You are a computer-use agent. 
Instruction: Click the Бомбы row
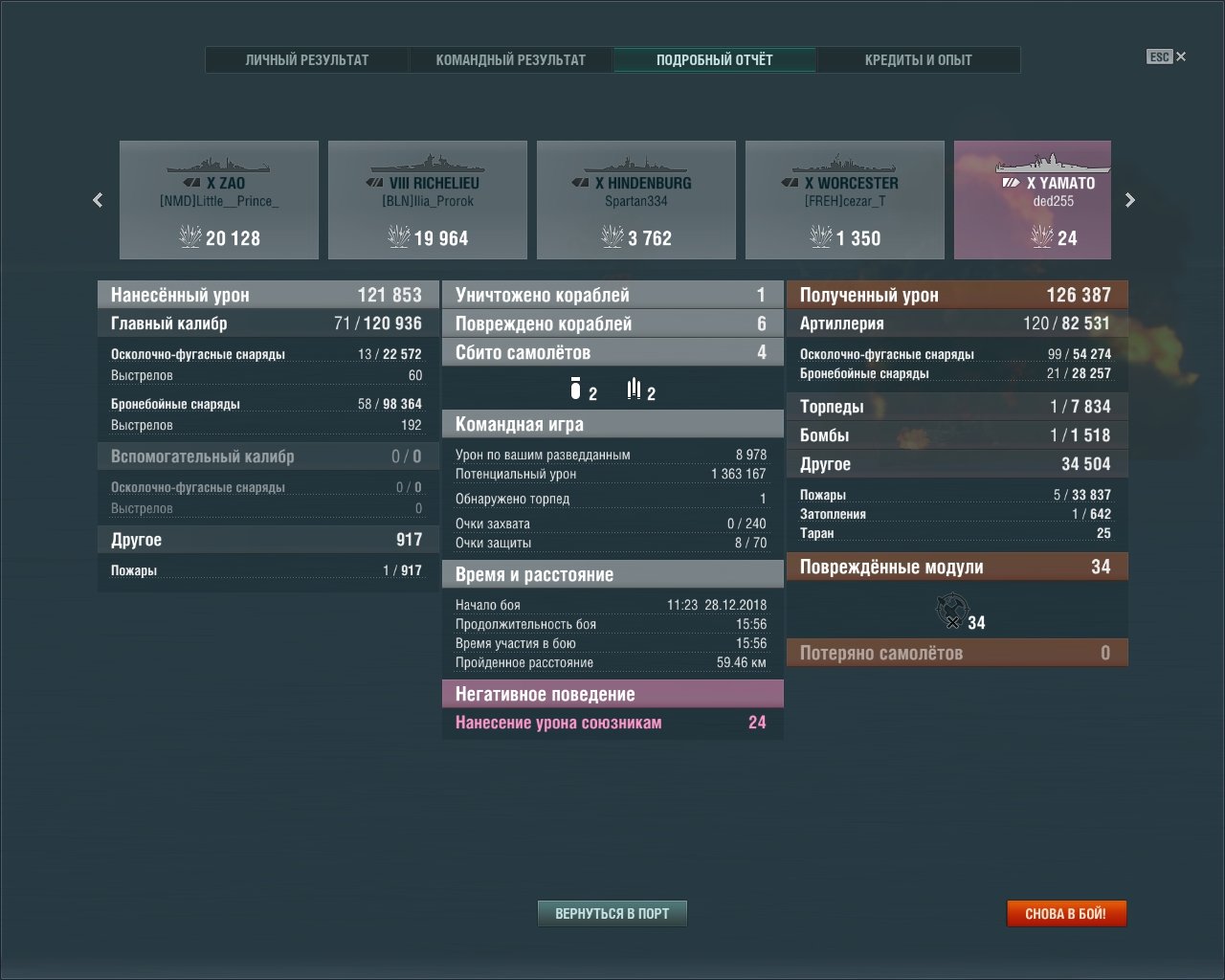pos(957,435)
